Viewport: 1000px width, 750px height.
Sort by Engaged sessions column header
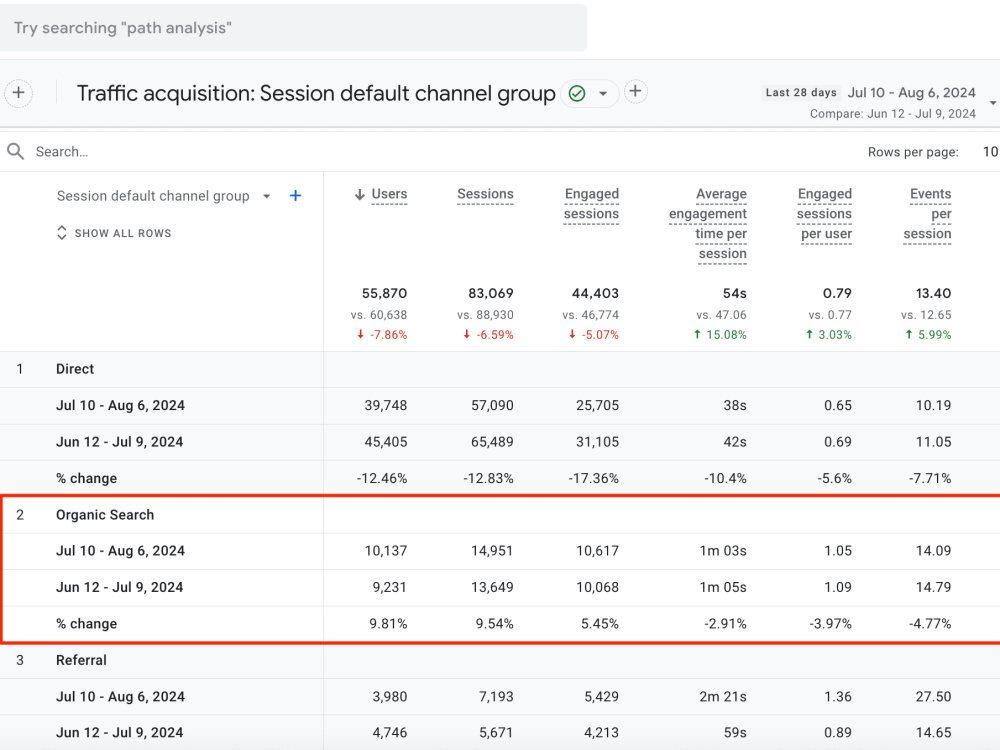[591, 203]
